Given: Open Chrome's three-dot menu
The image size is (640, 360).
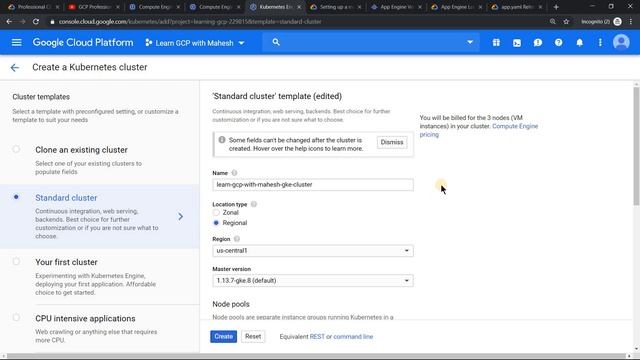Looking at the screenshot, I should coord(631,22).
